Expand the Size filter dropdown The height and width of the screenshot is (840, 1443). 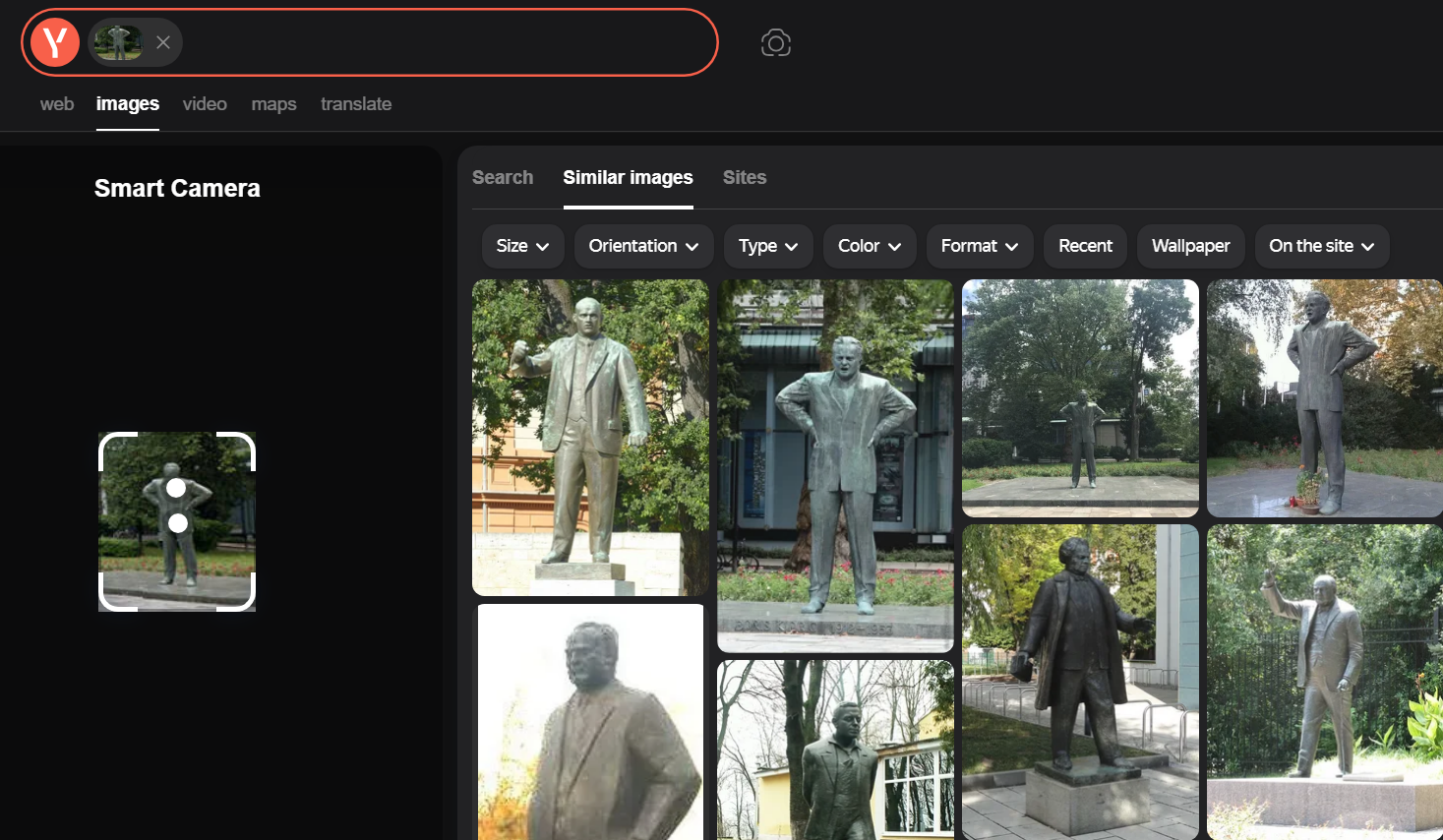pos(522,246)
